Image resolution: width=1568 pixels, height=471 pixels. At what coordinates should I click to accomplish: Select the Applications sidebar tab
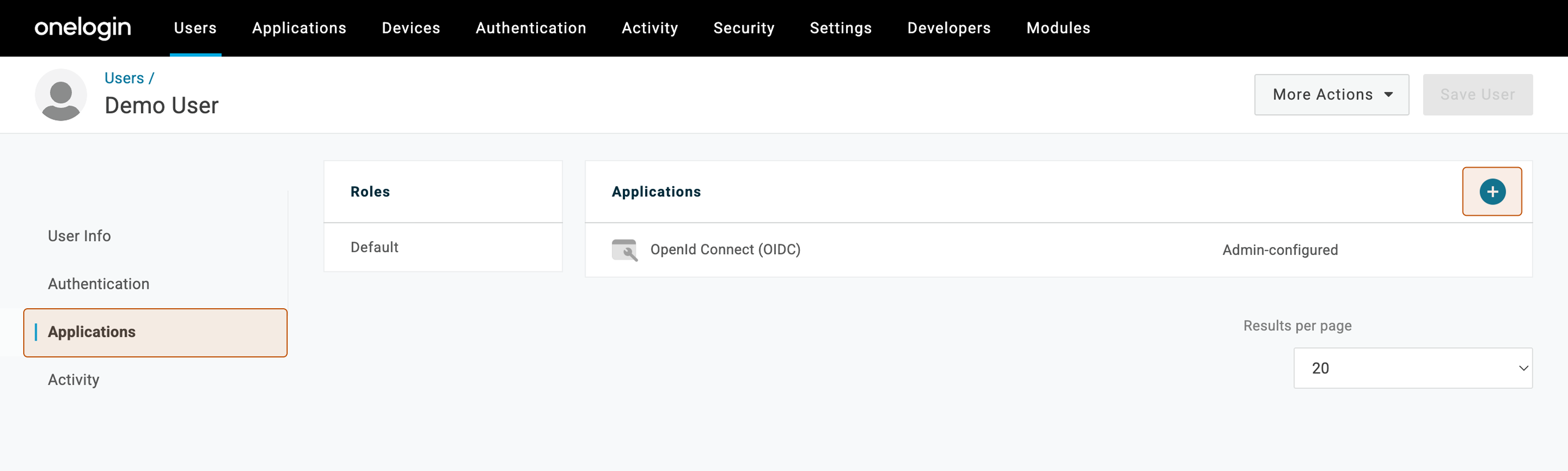pos(155,332)
